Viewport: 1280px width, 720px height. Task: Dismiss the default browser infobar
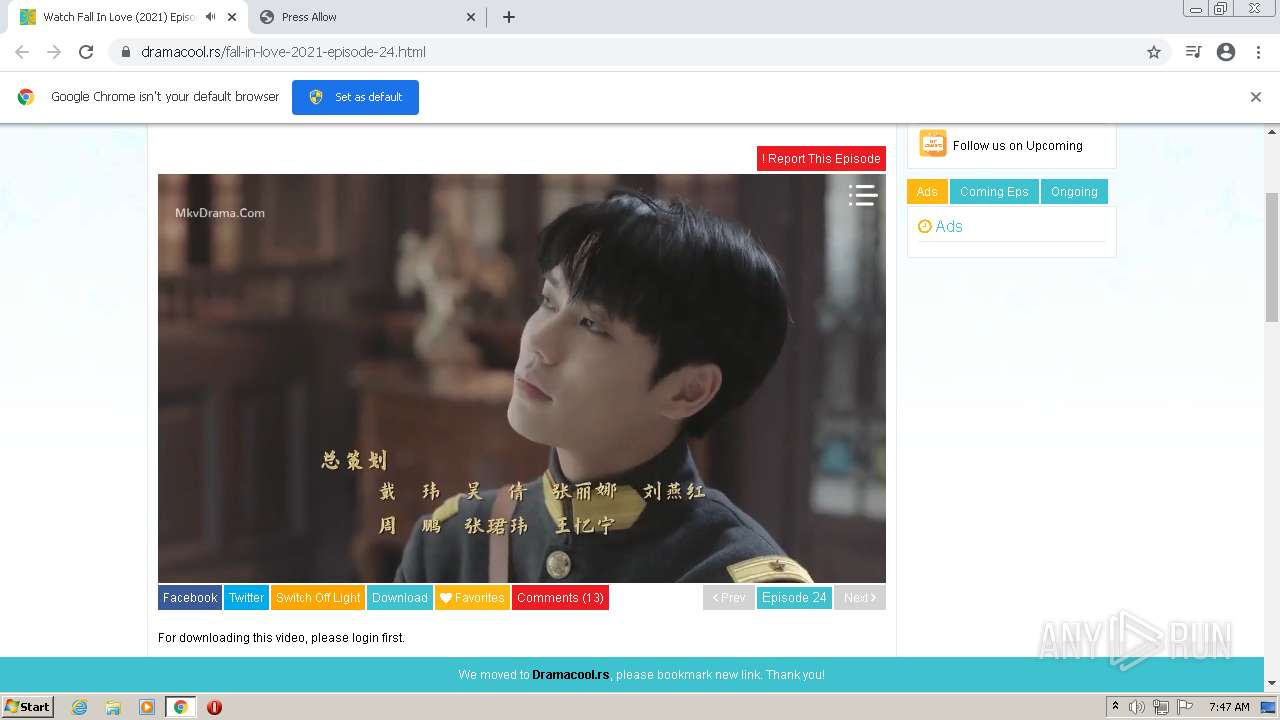click(x=1256, y=97)
